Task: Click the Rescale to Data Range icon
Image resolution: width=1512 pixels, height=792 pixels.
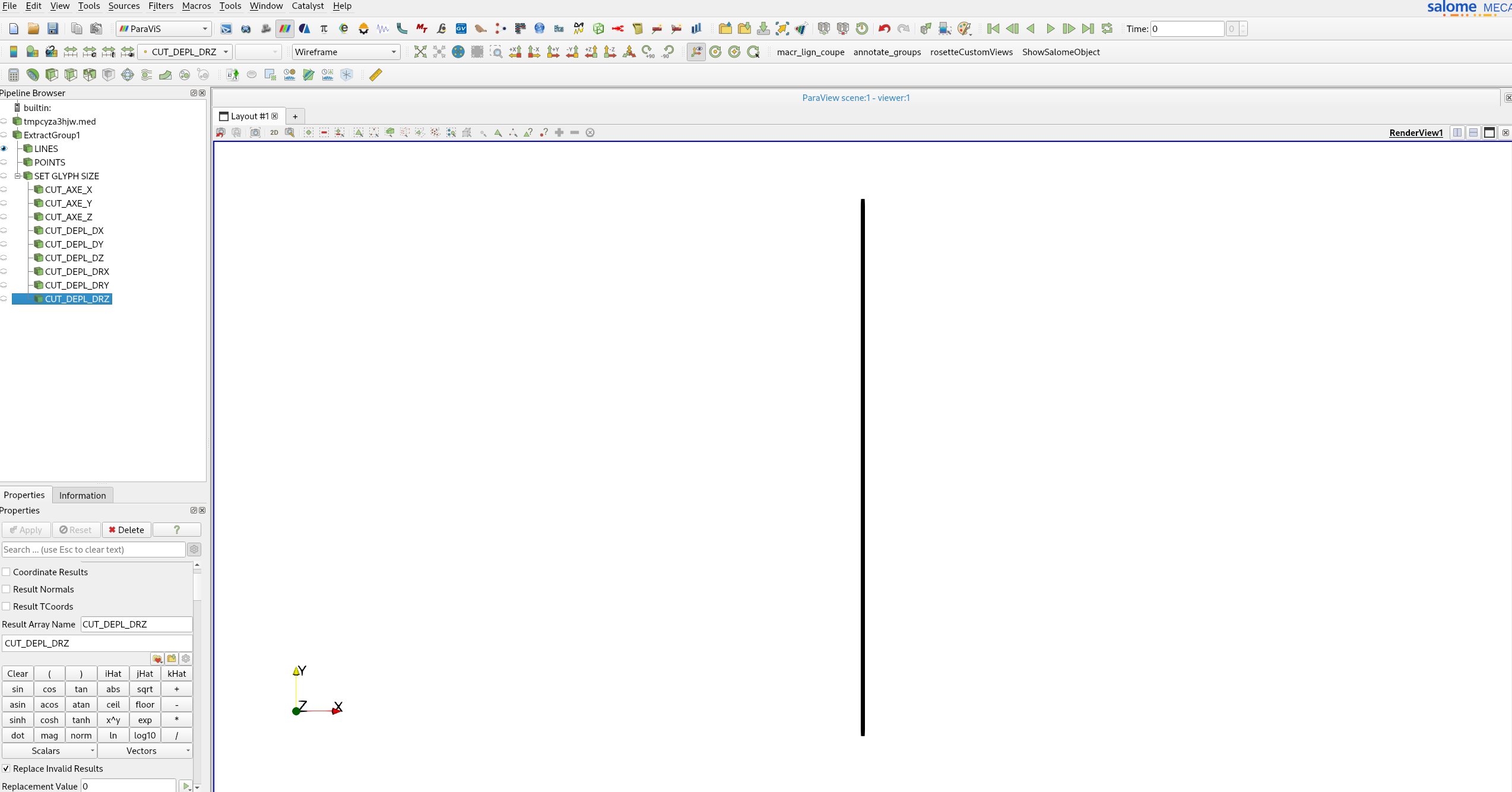Action: pyautogui.click(x=71, y=52)
